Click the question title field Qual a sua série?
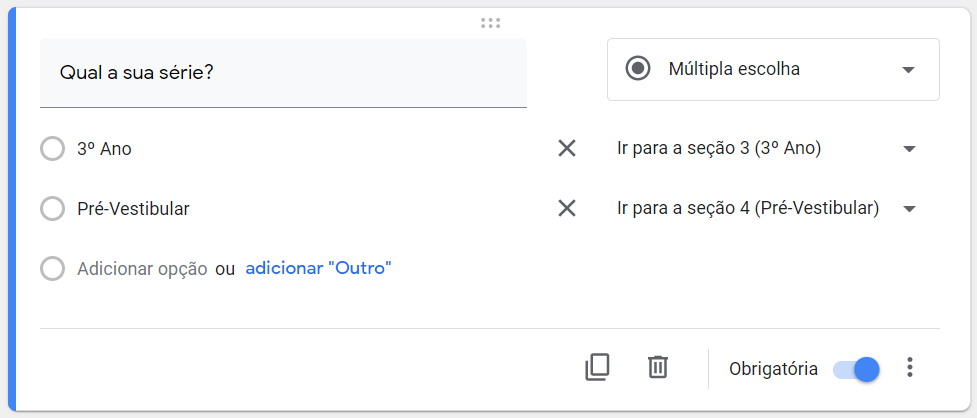Screen dimensions: 977x418 283,73
